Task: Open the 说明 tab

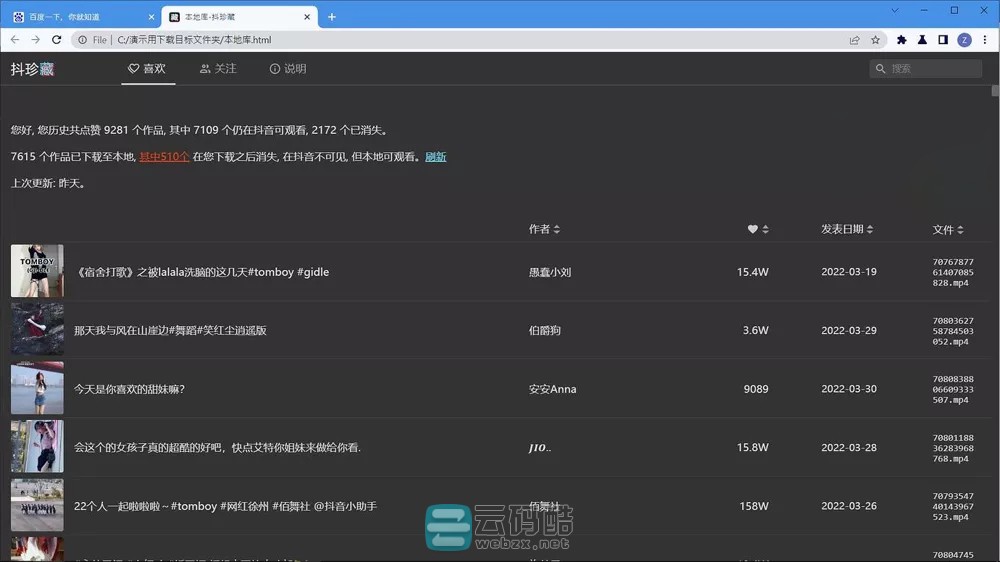Action: click(x=288, y=69)
